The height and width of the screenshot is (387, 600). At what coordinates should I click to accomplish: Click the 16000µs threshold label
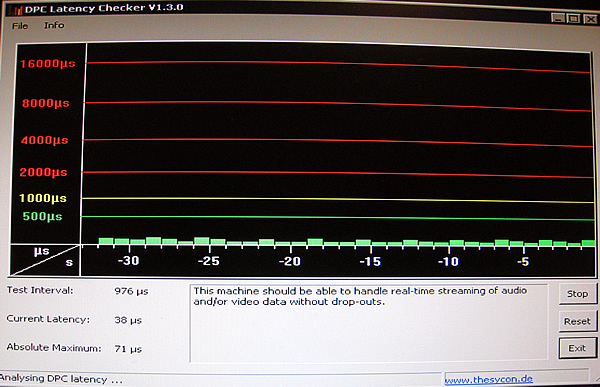click(48, 64)
